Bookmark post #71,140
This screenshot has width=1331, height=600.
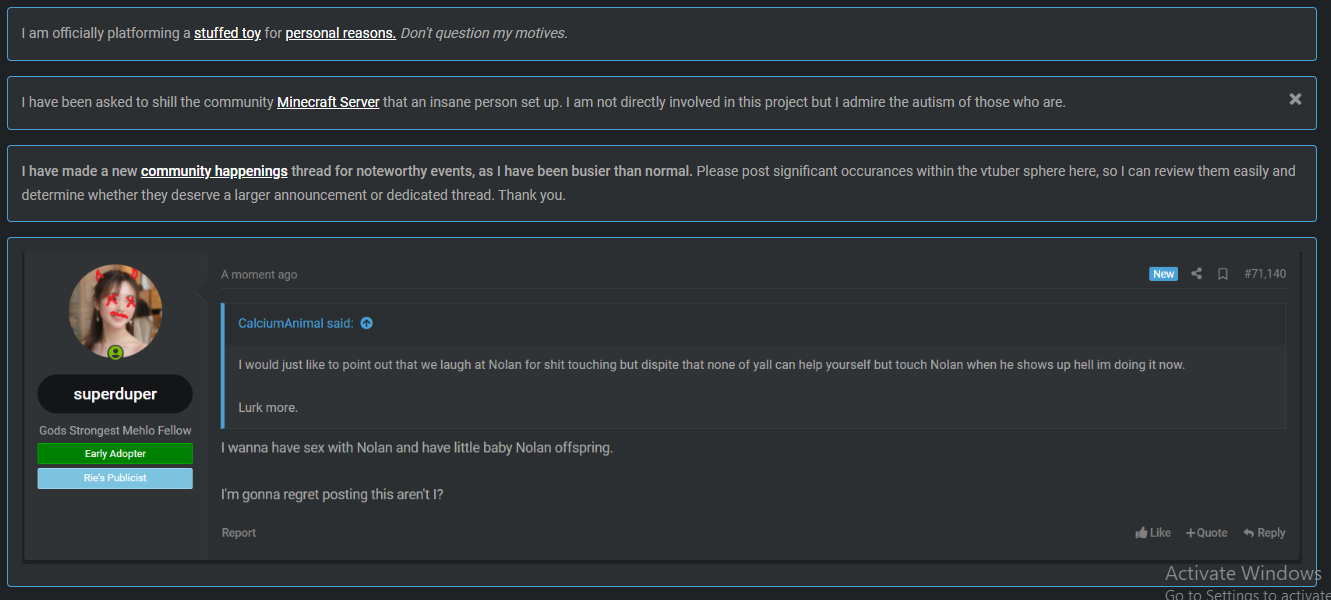(1222, 274)
